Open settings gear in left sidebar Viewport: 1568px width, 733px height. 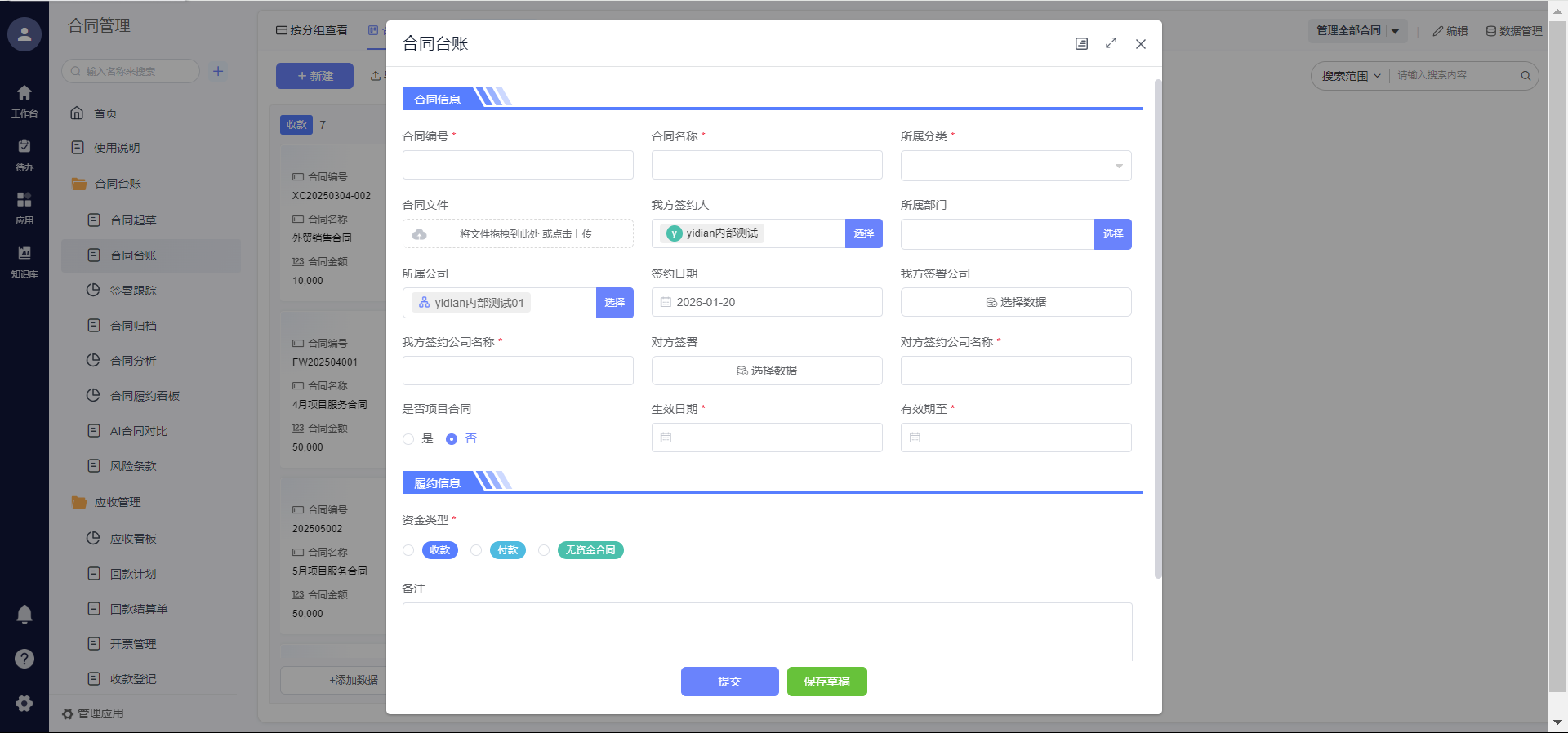24,703
